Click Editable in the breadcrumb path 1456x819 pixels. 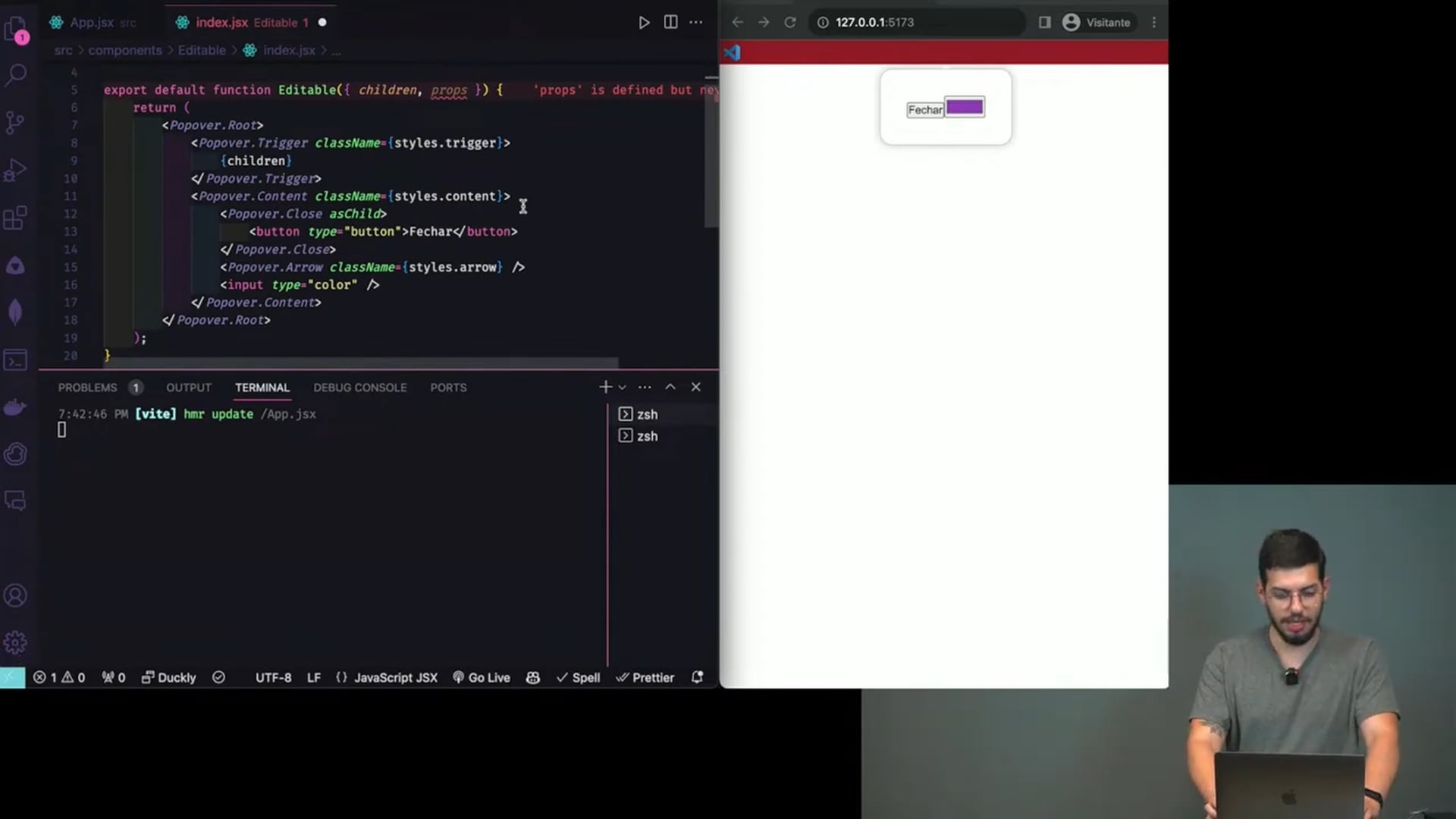pyautogui.click(x=202, y=50)
